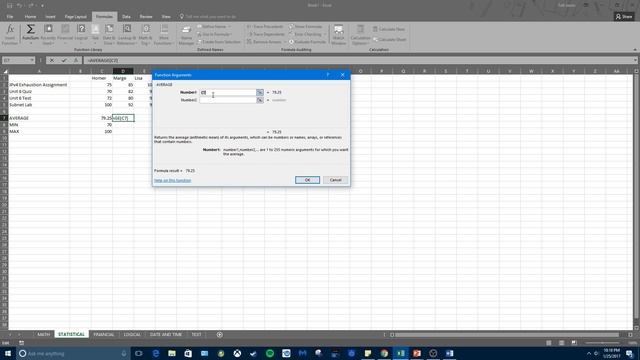640x360 pixels.
Task: Switch to the TEXT sheet tab
Action: [196, 334]
